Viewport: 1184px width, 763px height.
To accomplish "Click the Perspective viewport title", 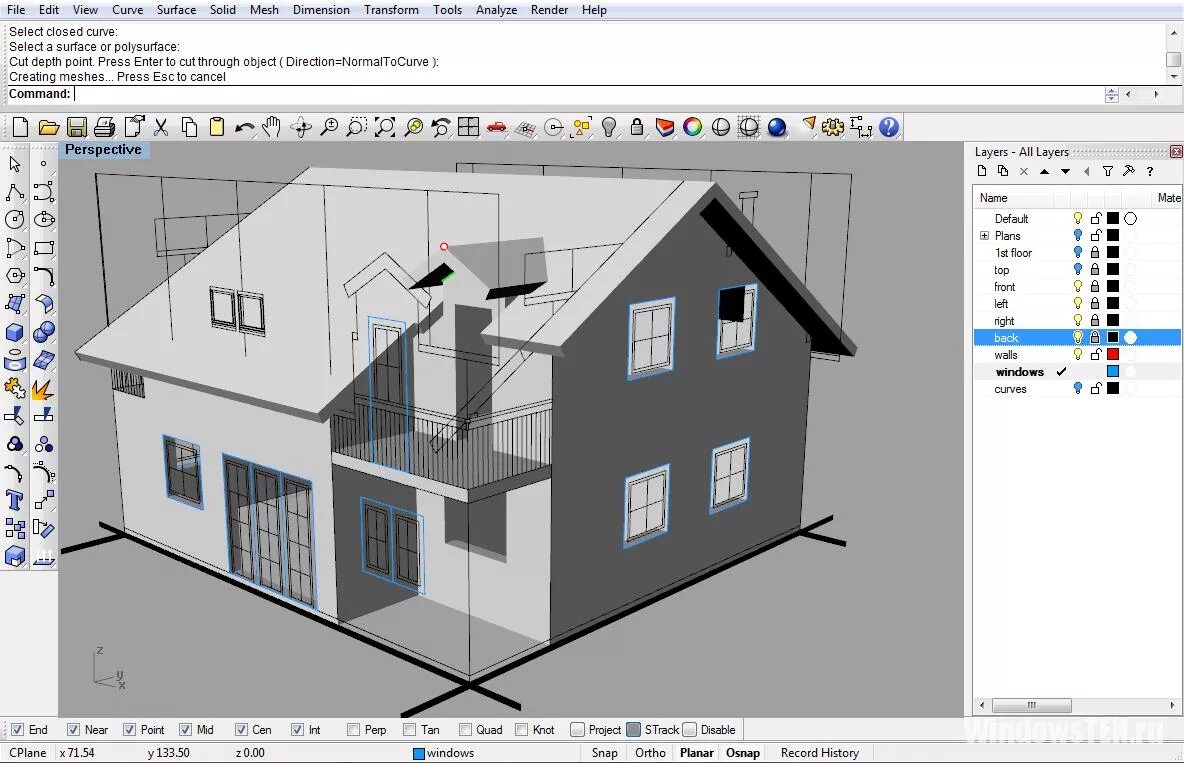I will (103, 150).
